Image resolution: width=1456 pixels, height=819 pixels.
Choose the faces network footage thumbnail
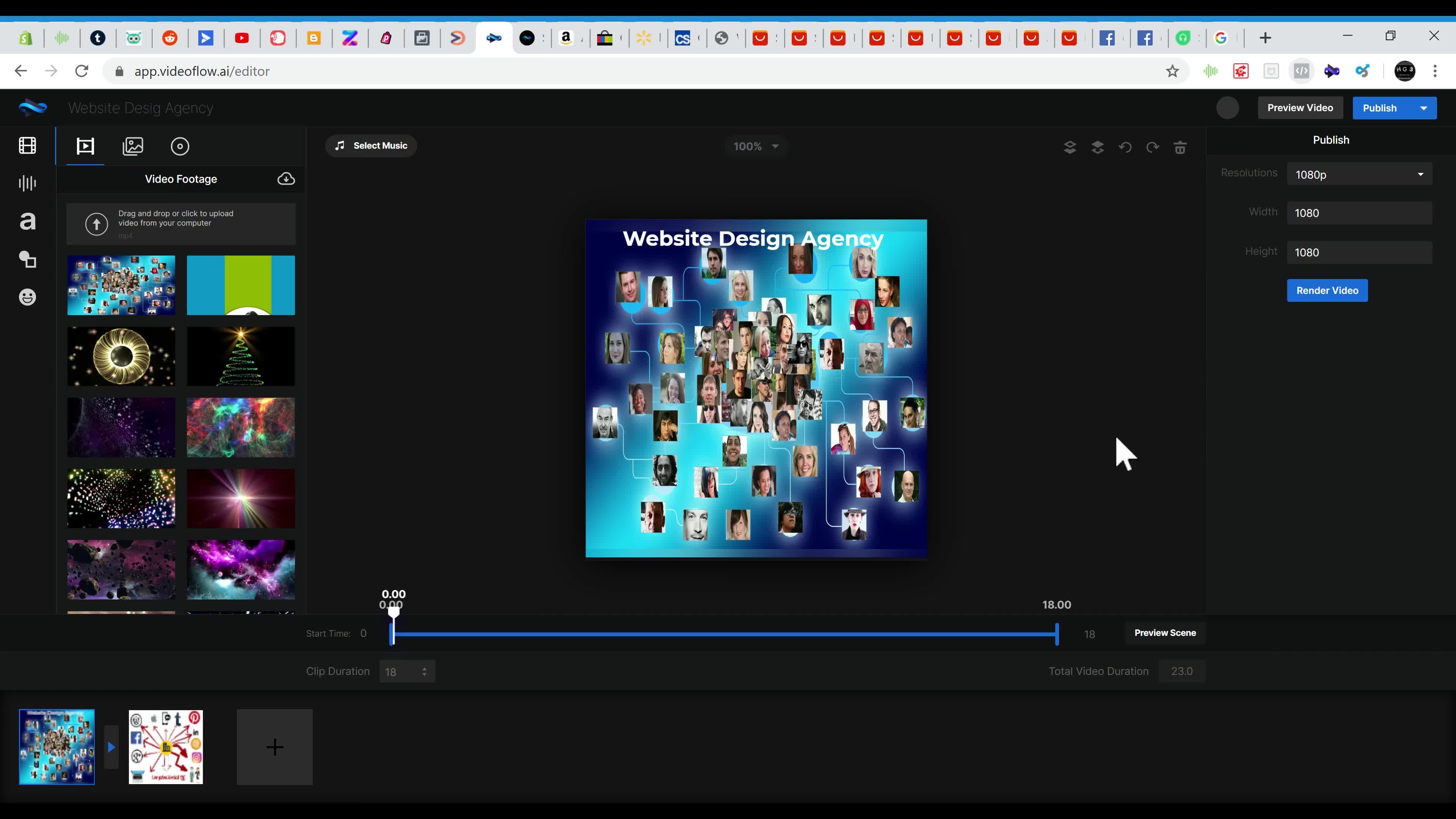121,285
